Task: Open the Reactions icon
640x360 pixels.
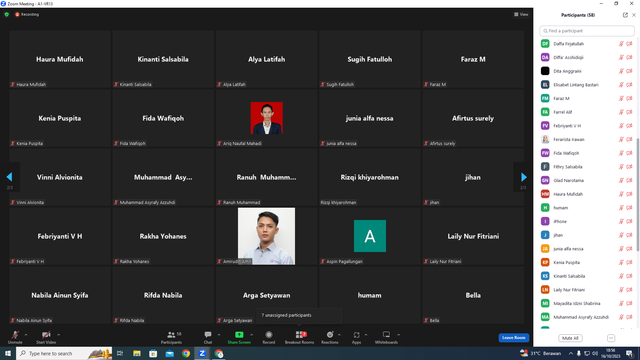Action: point(330,335)
